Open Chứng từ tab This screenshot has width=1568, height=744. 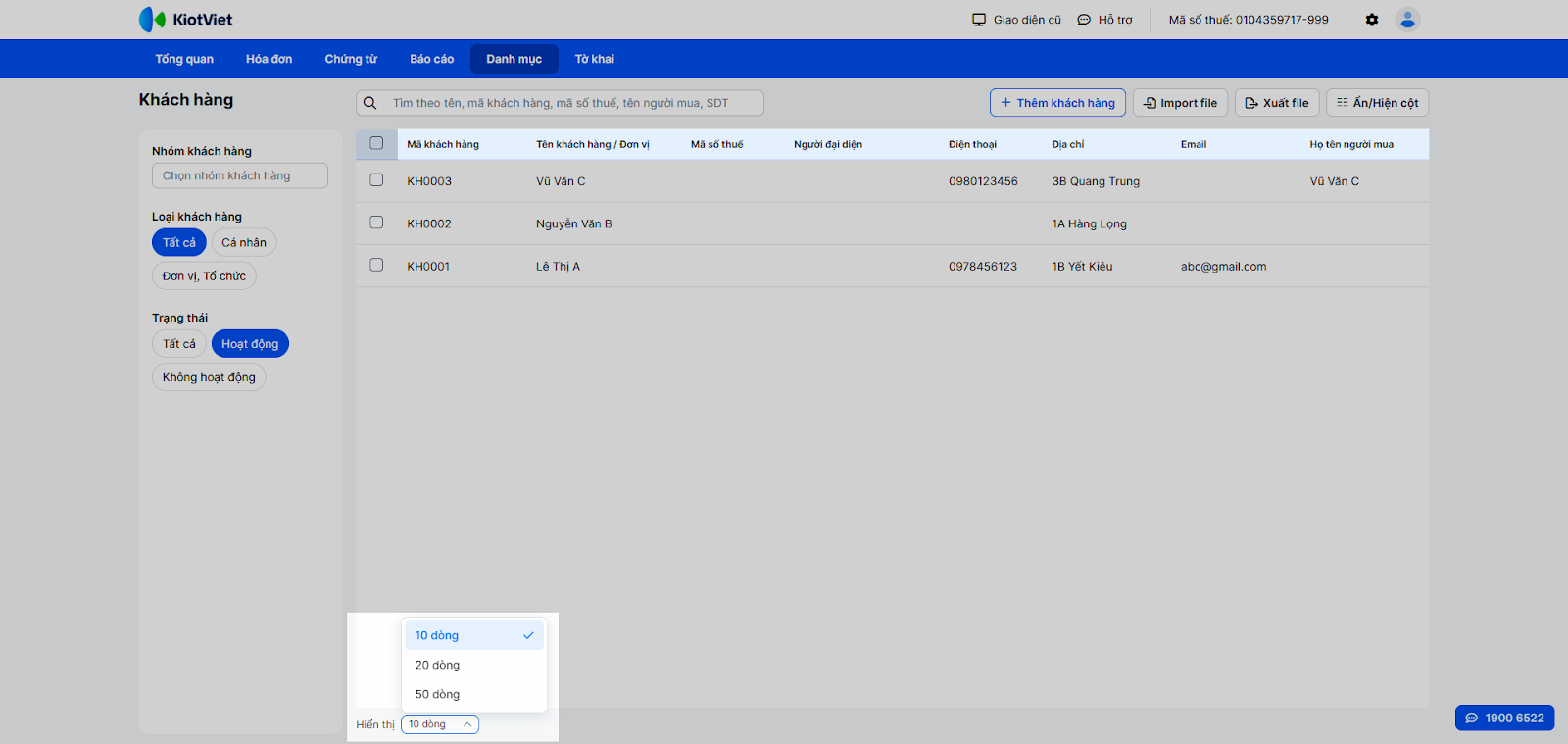coord(351,59)
